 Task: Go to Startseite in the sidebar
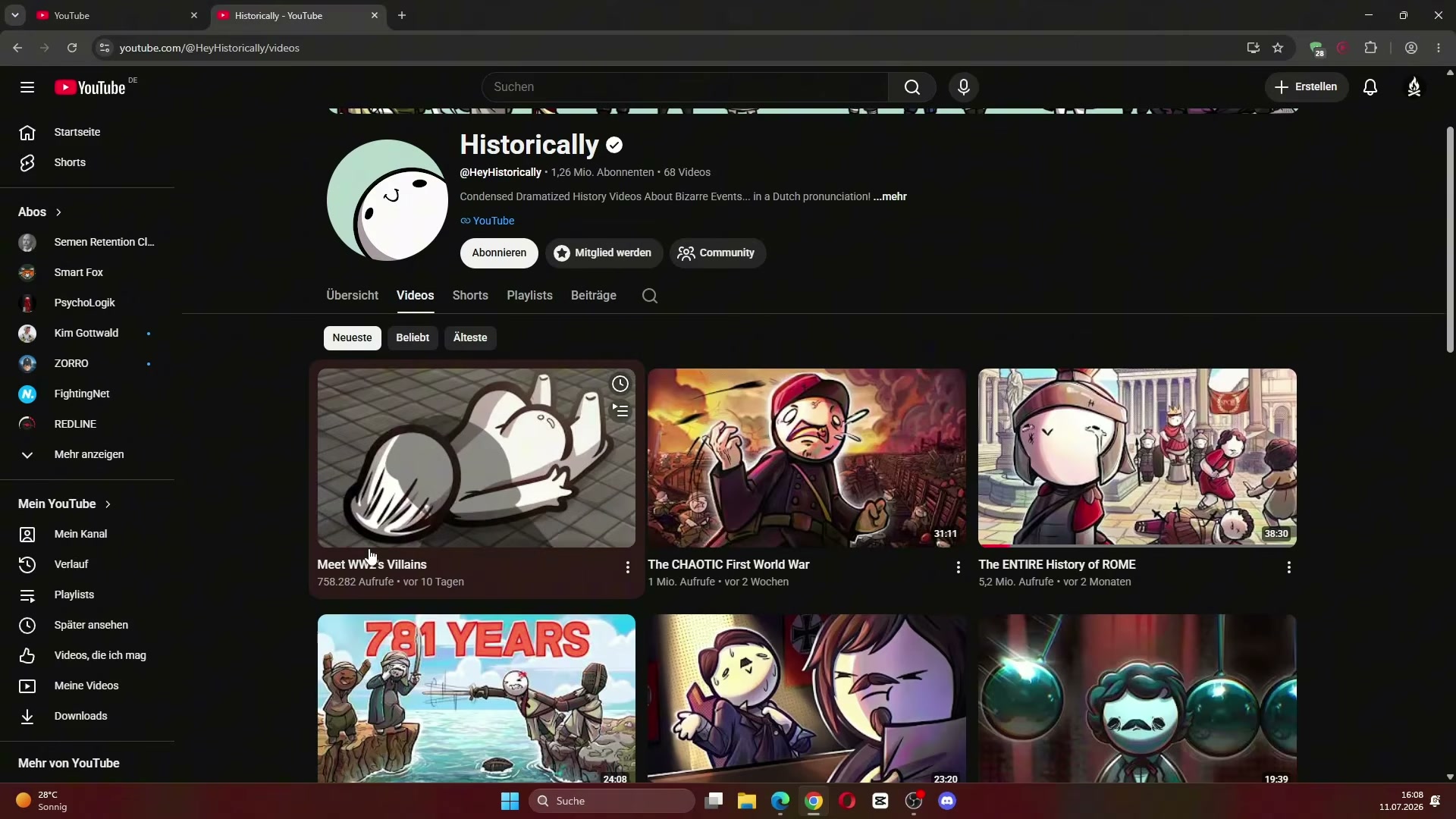pos(88,133)
